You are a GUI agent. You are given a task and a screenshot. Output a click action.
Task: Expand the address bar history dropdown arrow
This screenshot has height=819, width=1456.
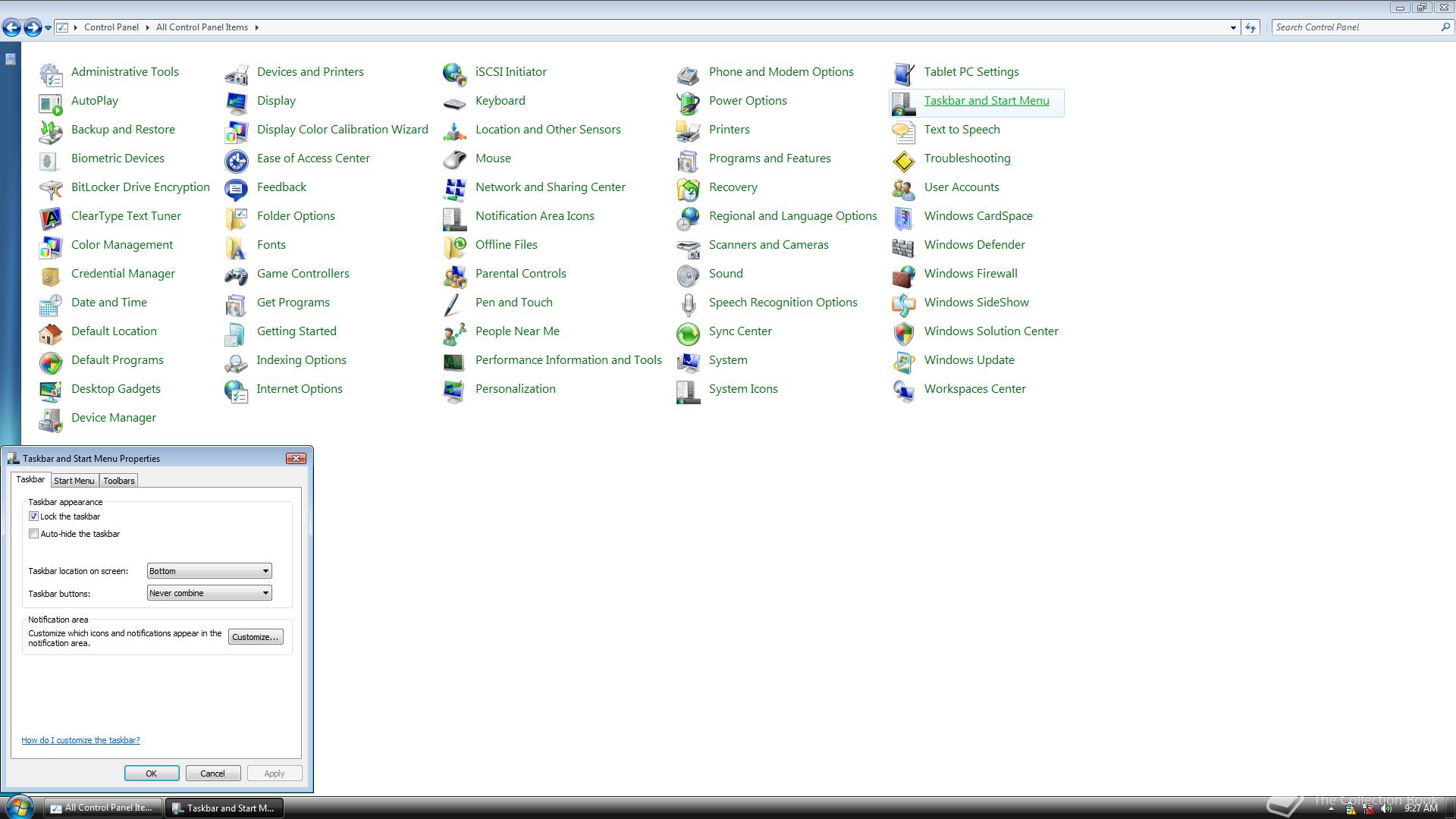click(x=1232, y=27)
